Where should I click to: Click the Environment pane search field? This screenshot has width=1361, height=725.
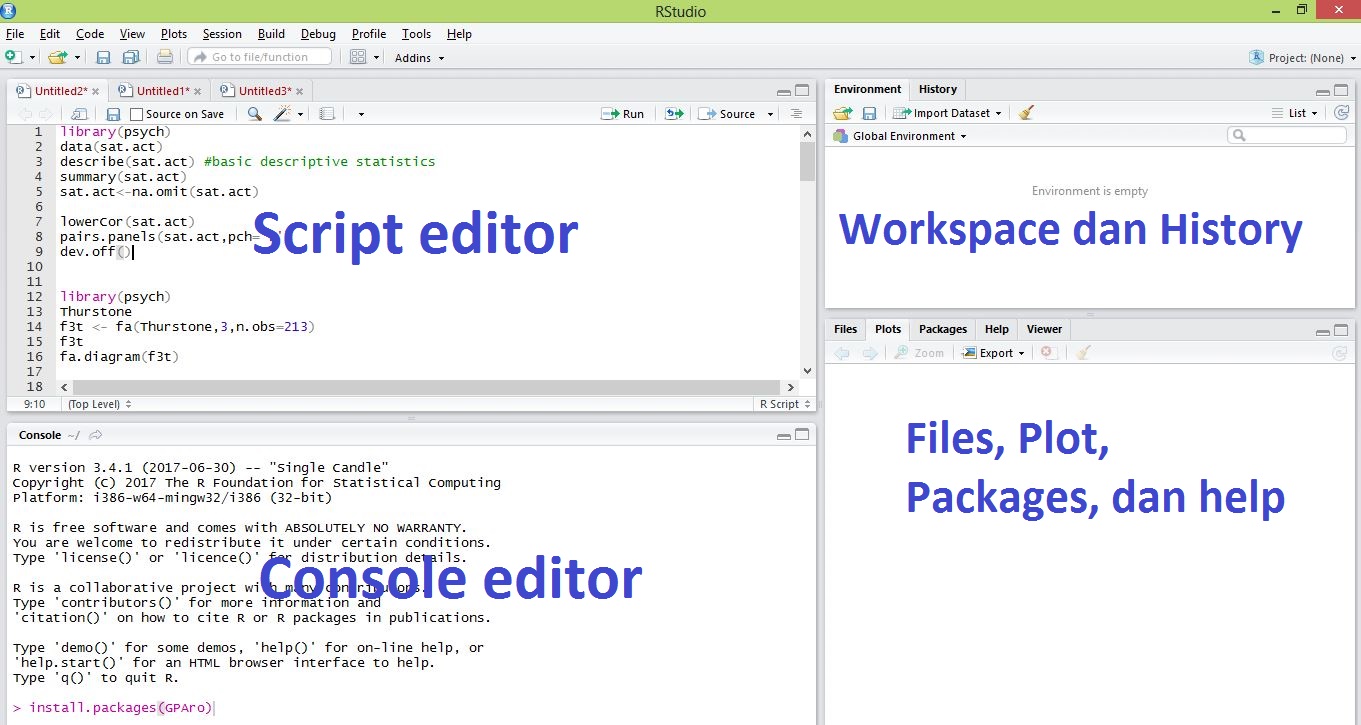[x=1286, y=134]
